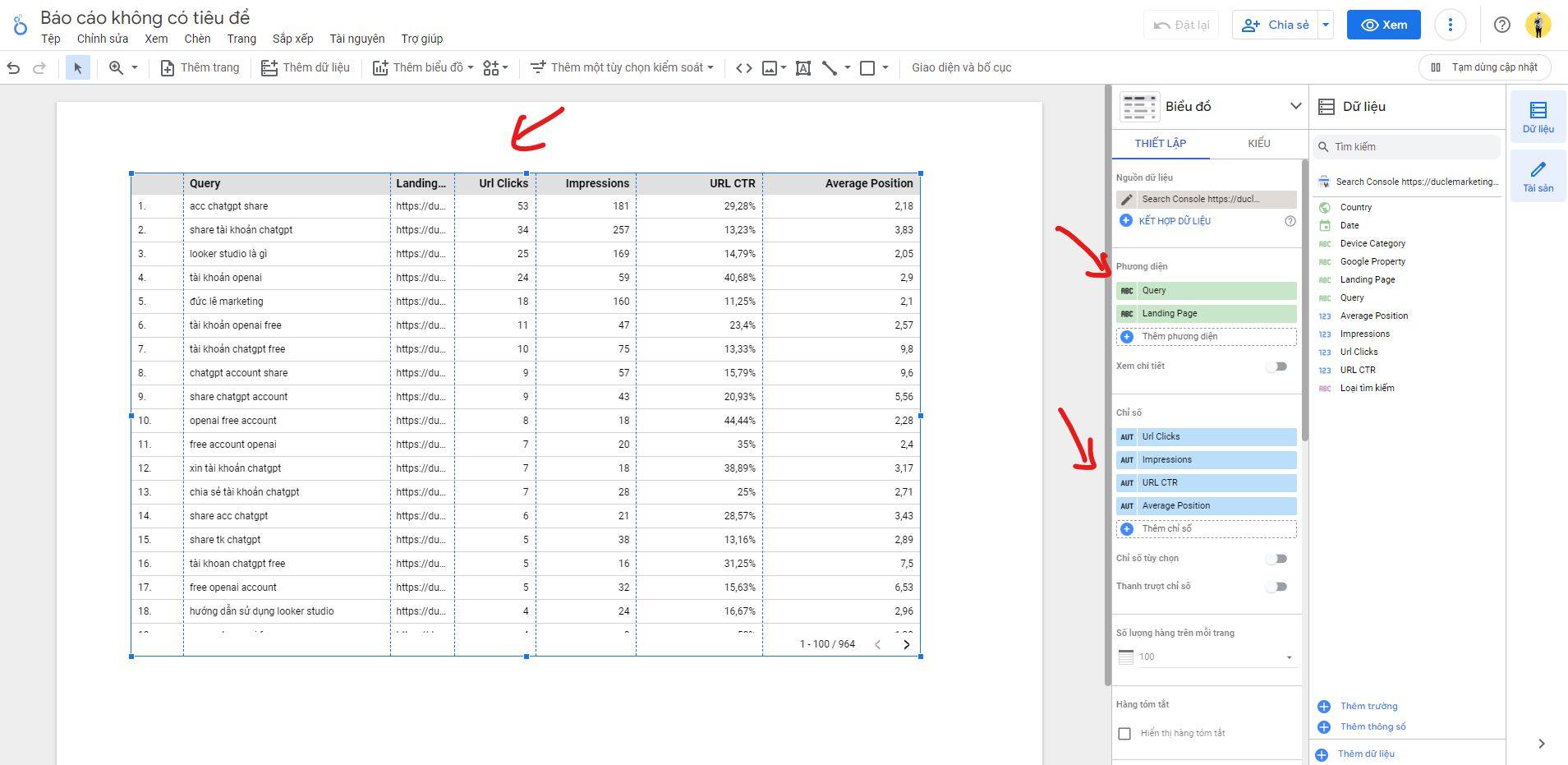The image size is (1568, 765).
Task: Collapse the right side panel arrow
Action: click(x=1542, y=744)
